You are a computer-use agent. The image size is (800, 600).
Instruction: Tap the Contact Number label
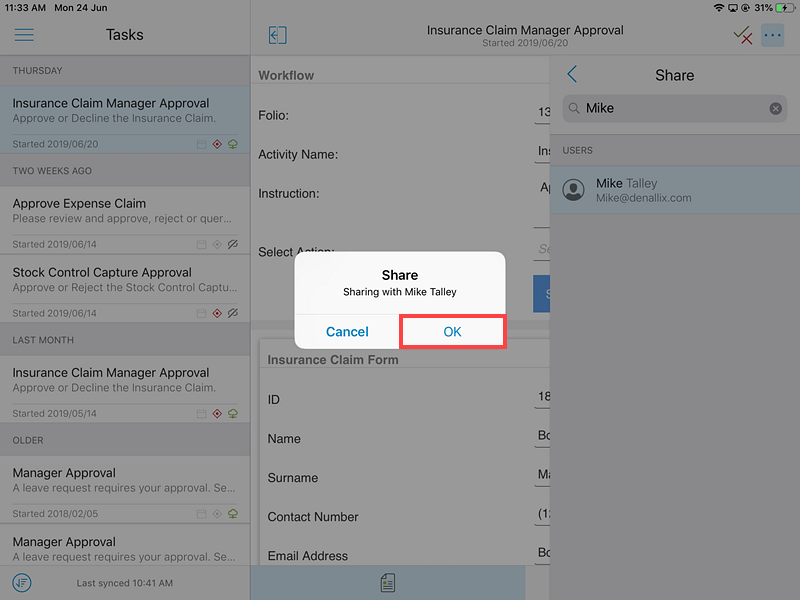point(313,517)
